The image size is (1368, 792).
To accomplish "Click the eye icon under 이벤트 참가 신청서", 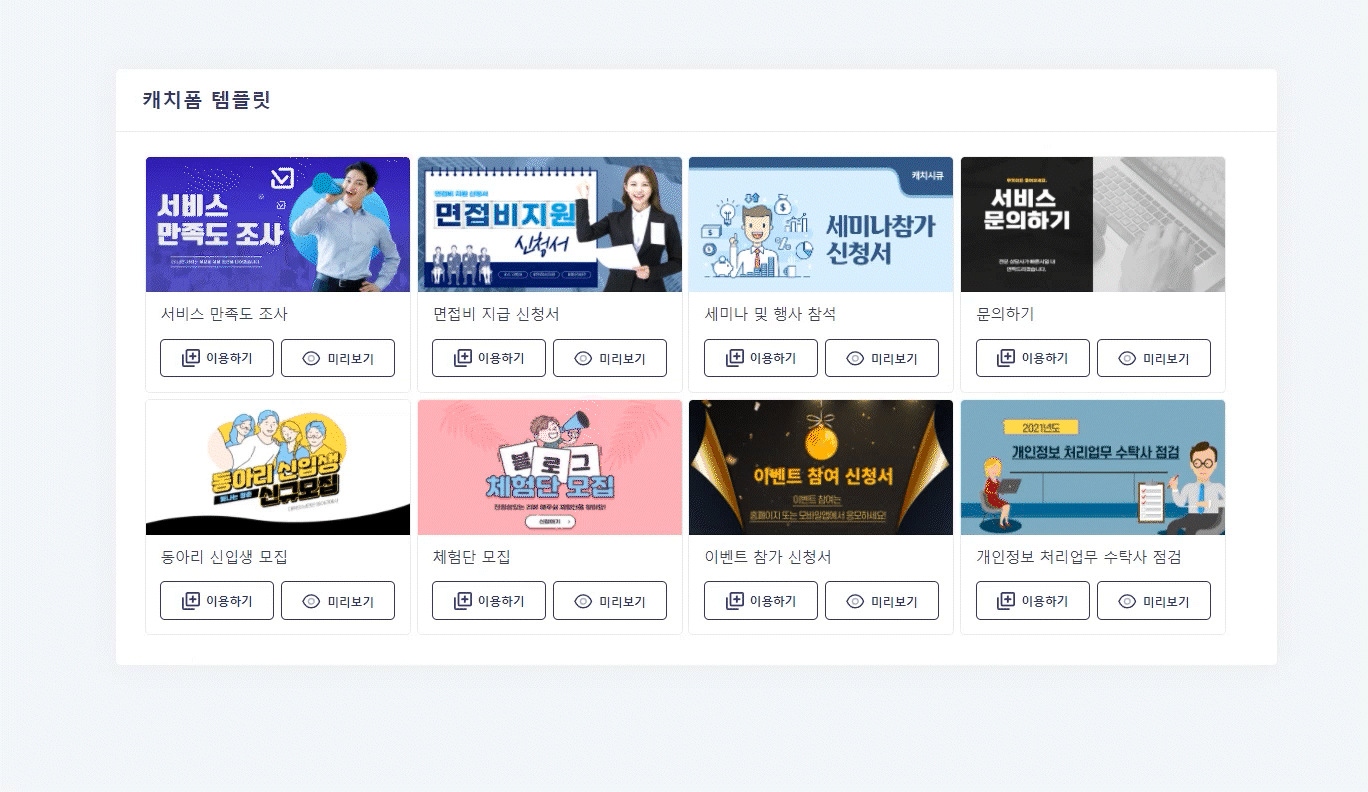I will point(855,601).
